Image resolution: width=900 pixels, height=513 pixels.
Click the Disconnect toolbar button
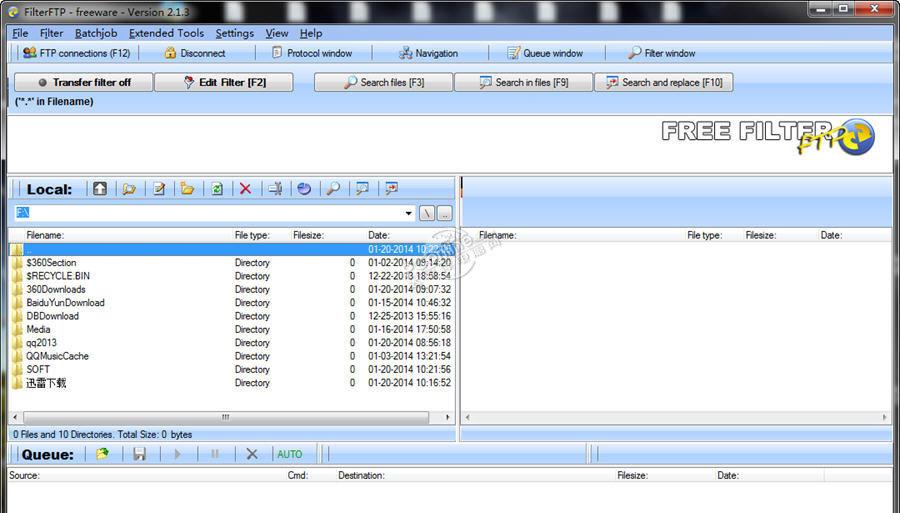[195, 53]
